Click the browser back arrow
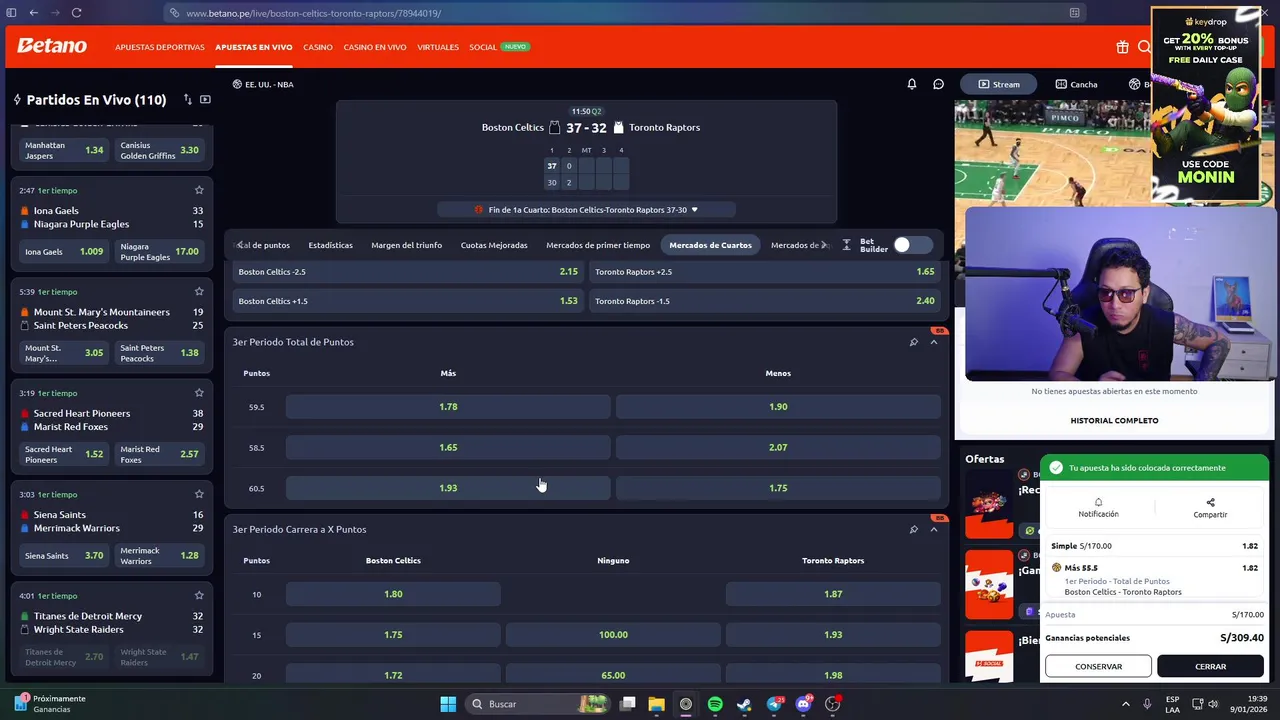The height and width of the screenshot is (720, 1280). click(33, 13)
